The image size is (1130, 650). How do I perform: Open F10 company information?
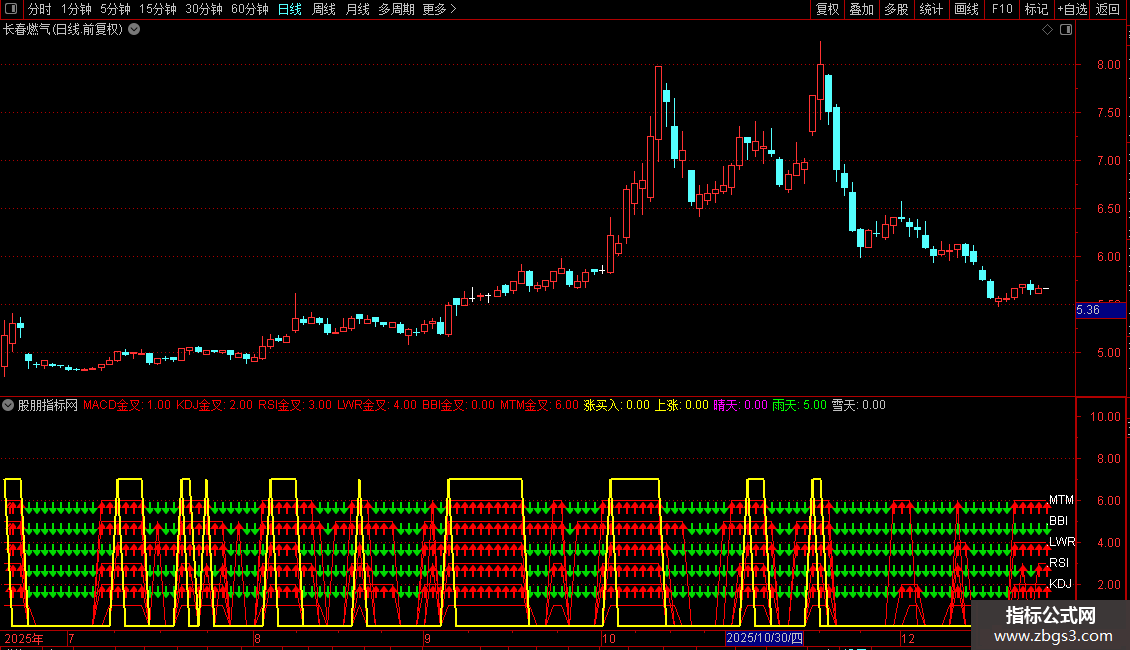coord(1002,9)
